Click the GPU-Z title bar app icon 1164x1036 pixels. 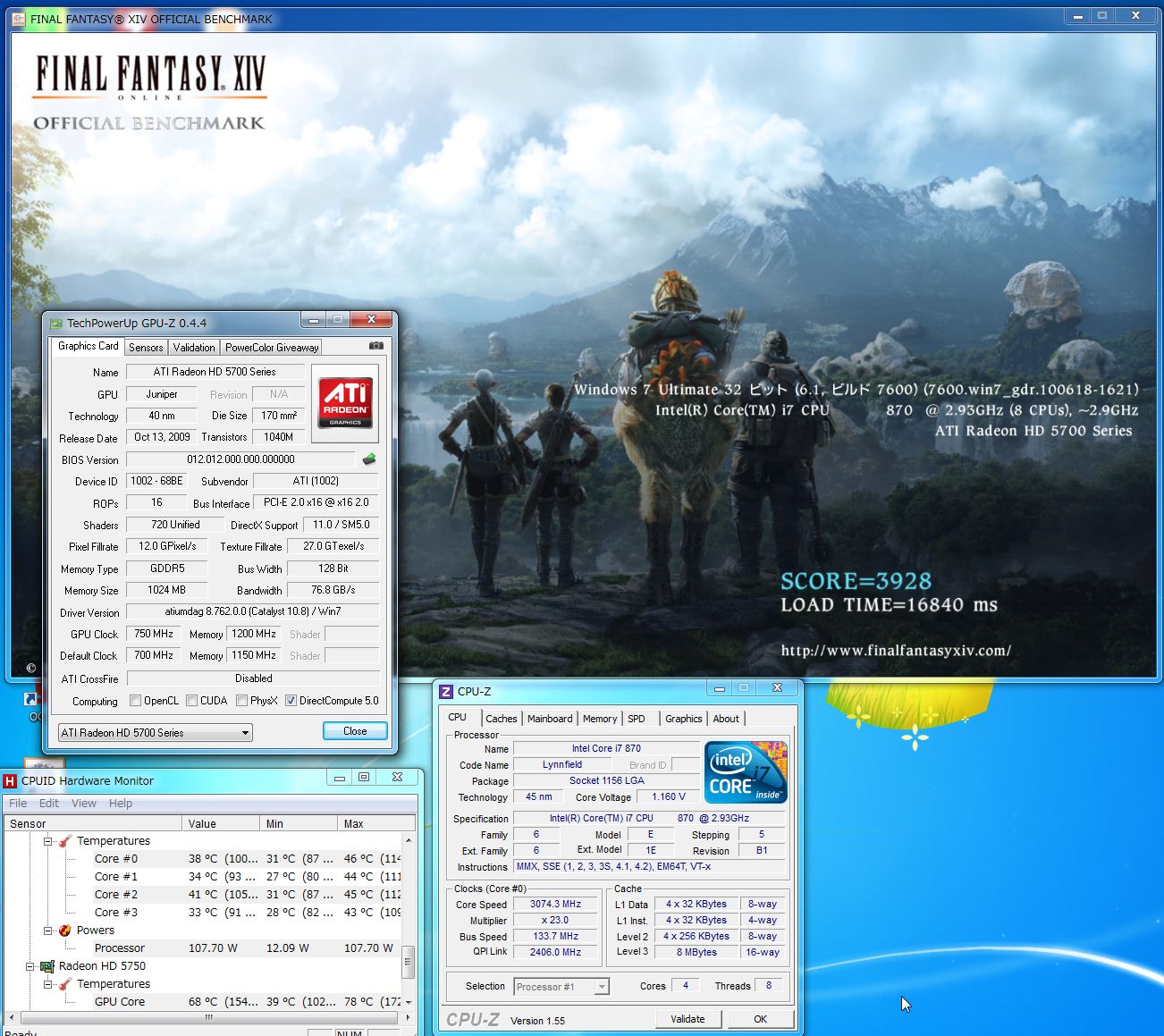[55, 324]
